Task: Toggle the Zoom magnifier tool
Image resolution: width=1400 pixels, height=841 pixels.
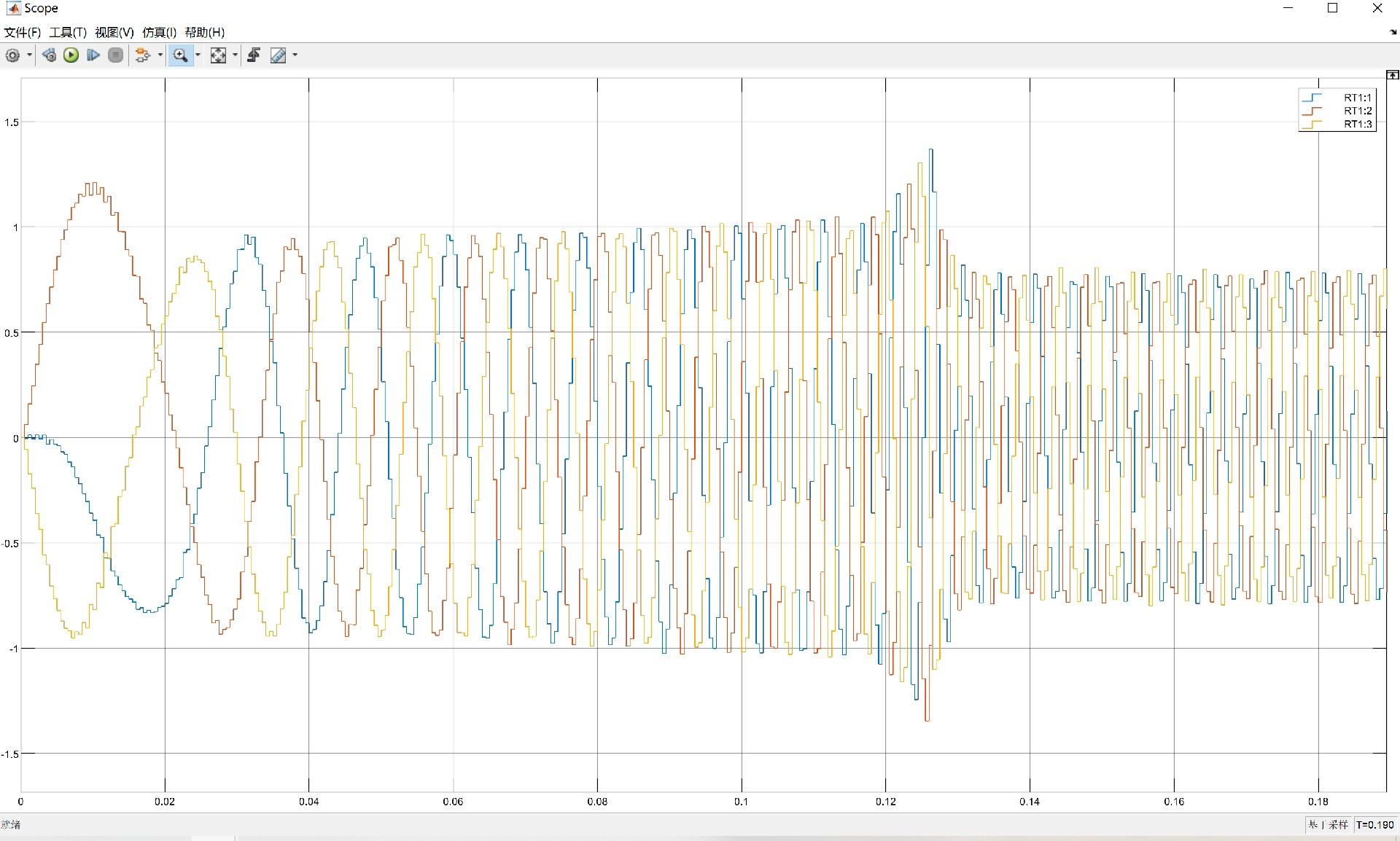Action: (180, 55)
